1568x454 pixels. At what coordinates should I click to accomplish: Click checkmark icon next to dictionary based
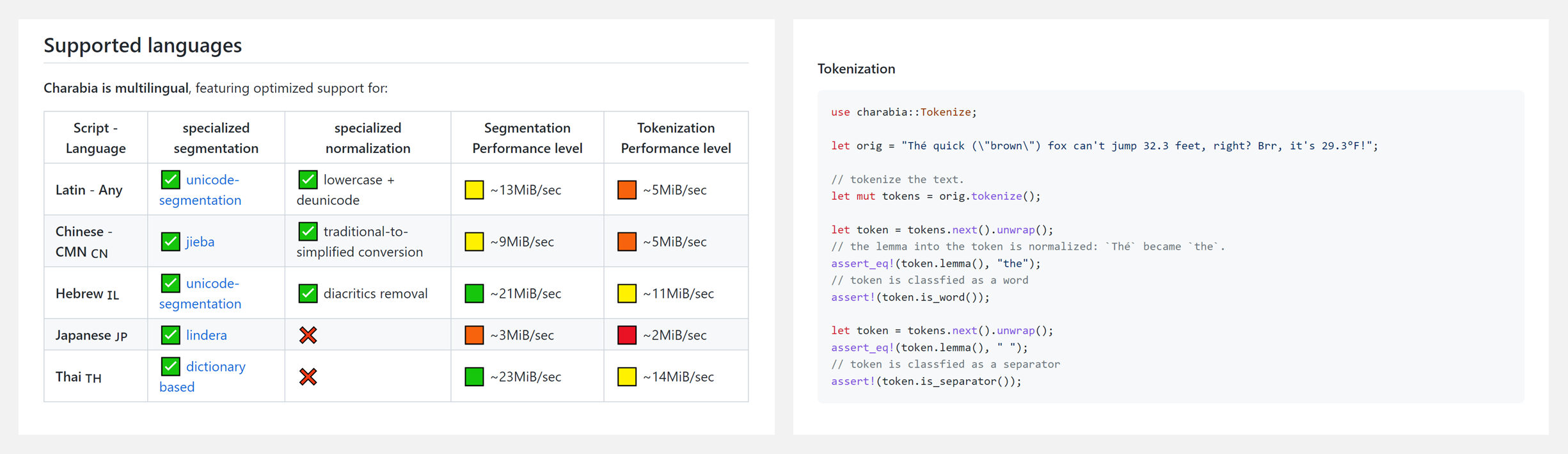(x=170, y=366)
